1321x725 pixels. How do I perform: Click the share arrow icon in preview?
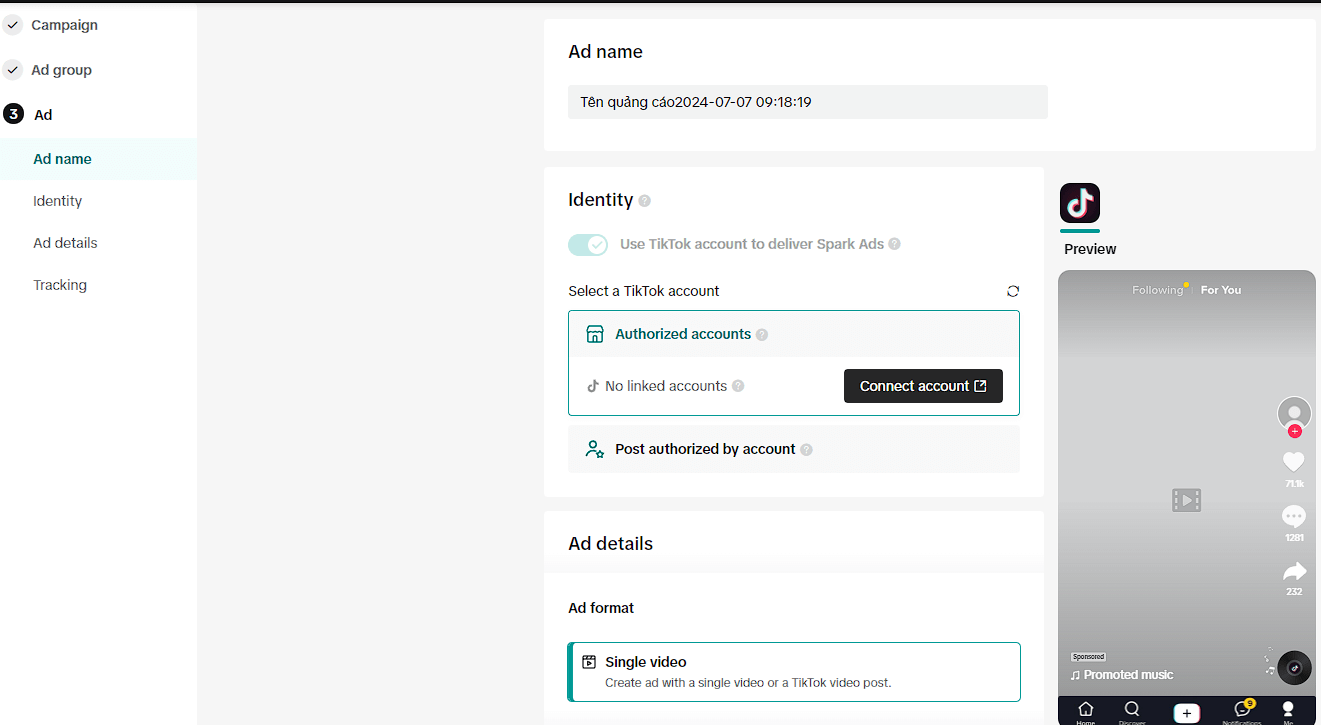click(x=1294, y=571)
